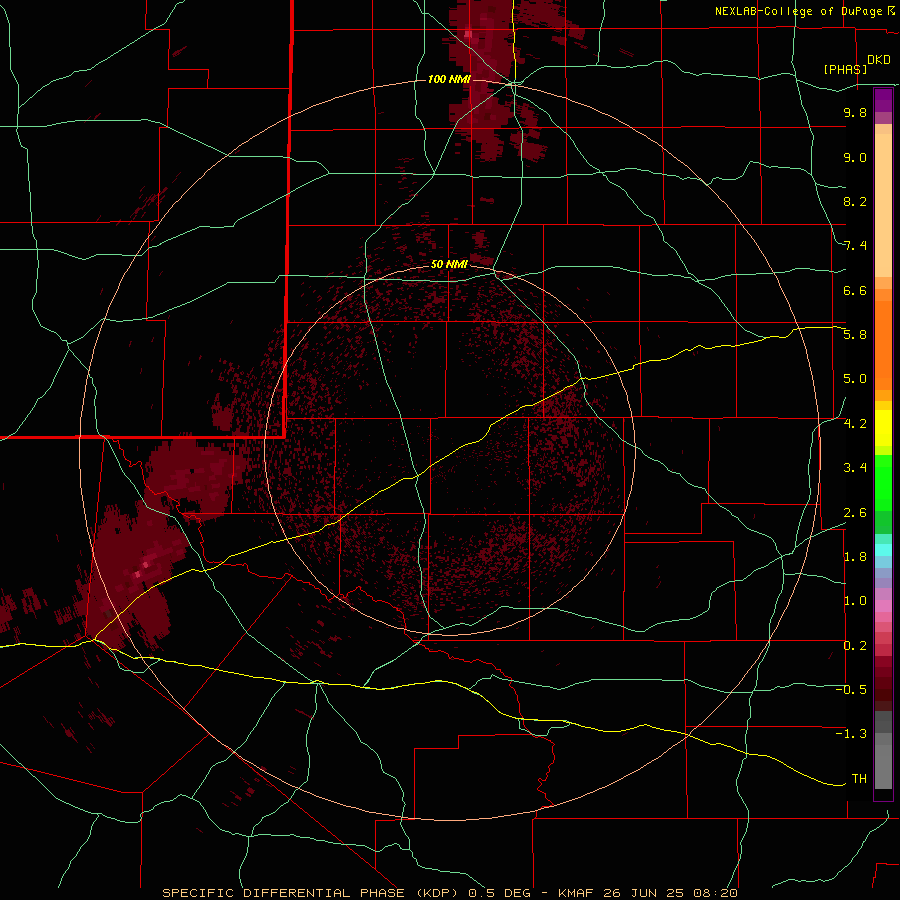
Task: Click the 1.8 value on the scale
Action: point(855,557)
